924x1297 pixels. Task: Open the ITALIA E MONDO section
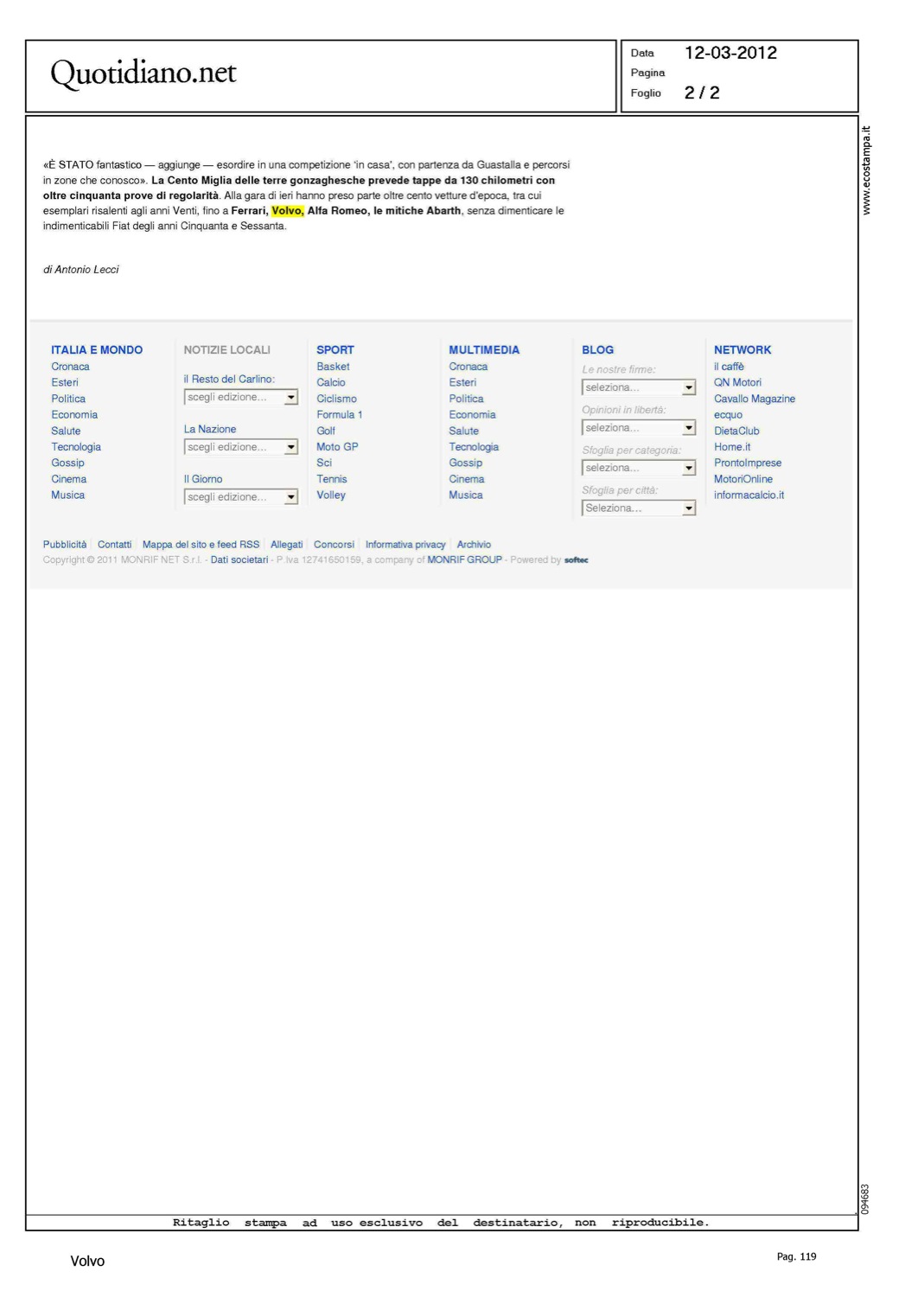tap(97, 350)
